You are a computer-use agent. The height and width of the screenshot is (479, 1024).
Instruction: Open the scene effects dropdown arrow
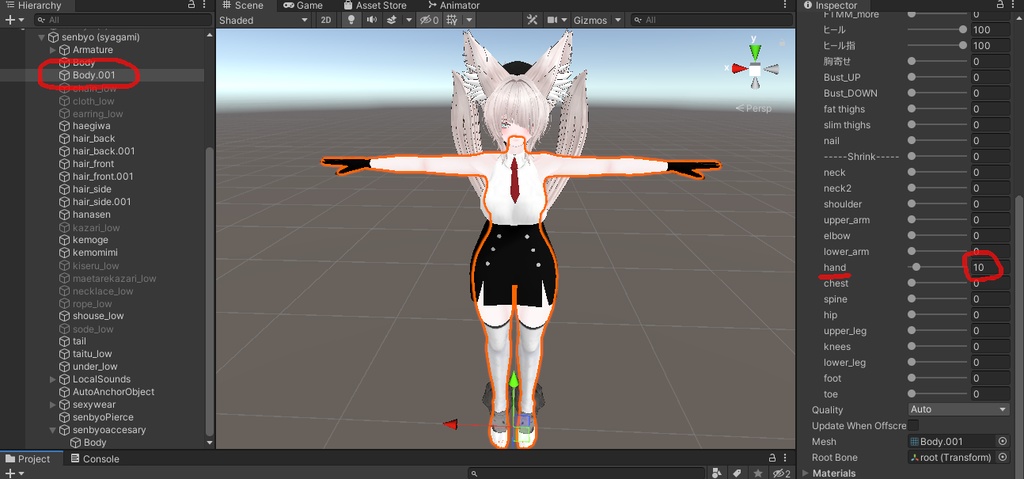pyautogui.click(x=409, y=20)
